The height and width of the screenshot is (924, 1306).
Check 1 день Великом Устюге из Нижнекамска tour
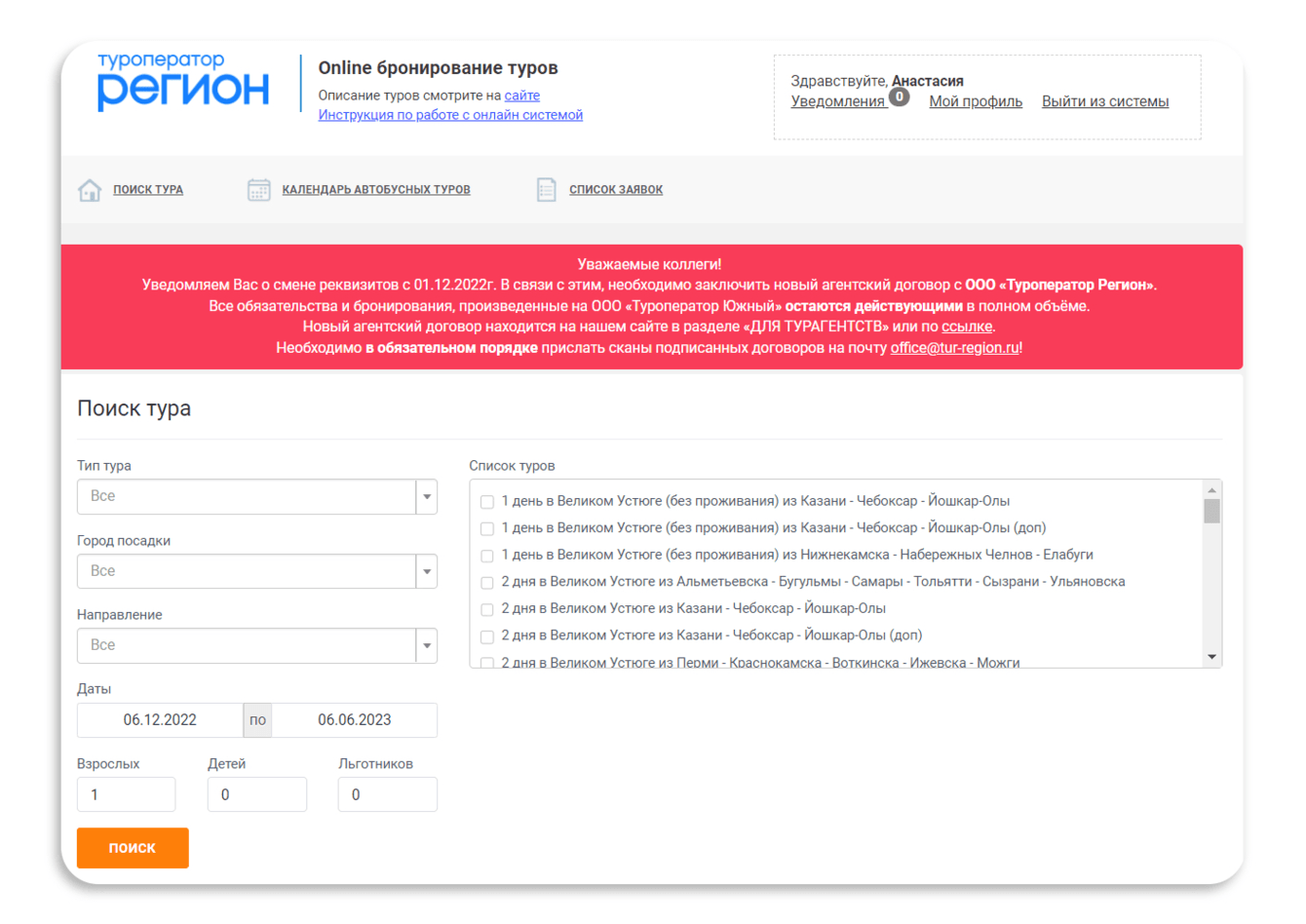point(487,556)
